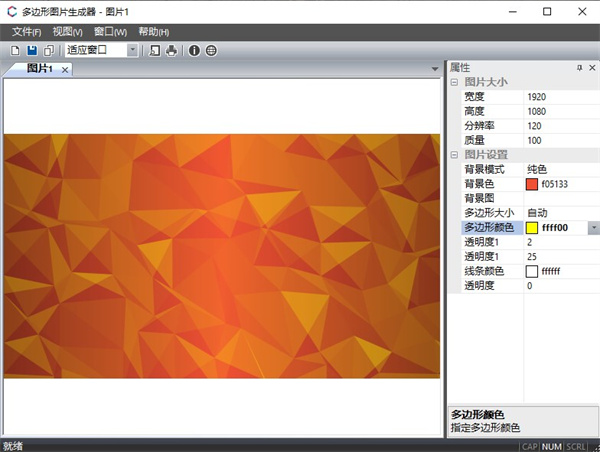Switch to the 图片1 tab
600x452 pixels.
coord(40,69)
